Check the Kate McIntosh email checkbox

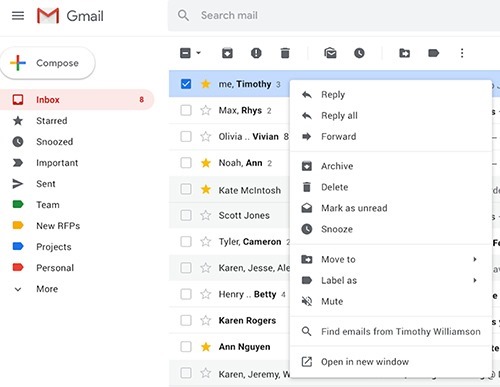click(x=186, y=189)
